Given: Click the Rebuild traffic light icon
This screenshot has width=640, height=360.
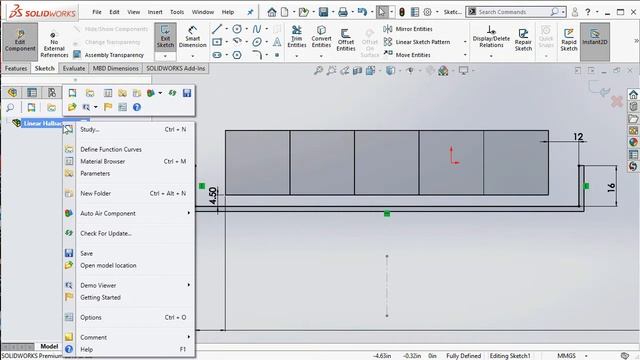Looking at the screenshot, I should coord(402,12).
